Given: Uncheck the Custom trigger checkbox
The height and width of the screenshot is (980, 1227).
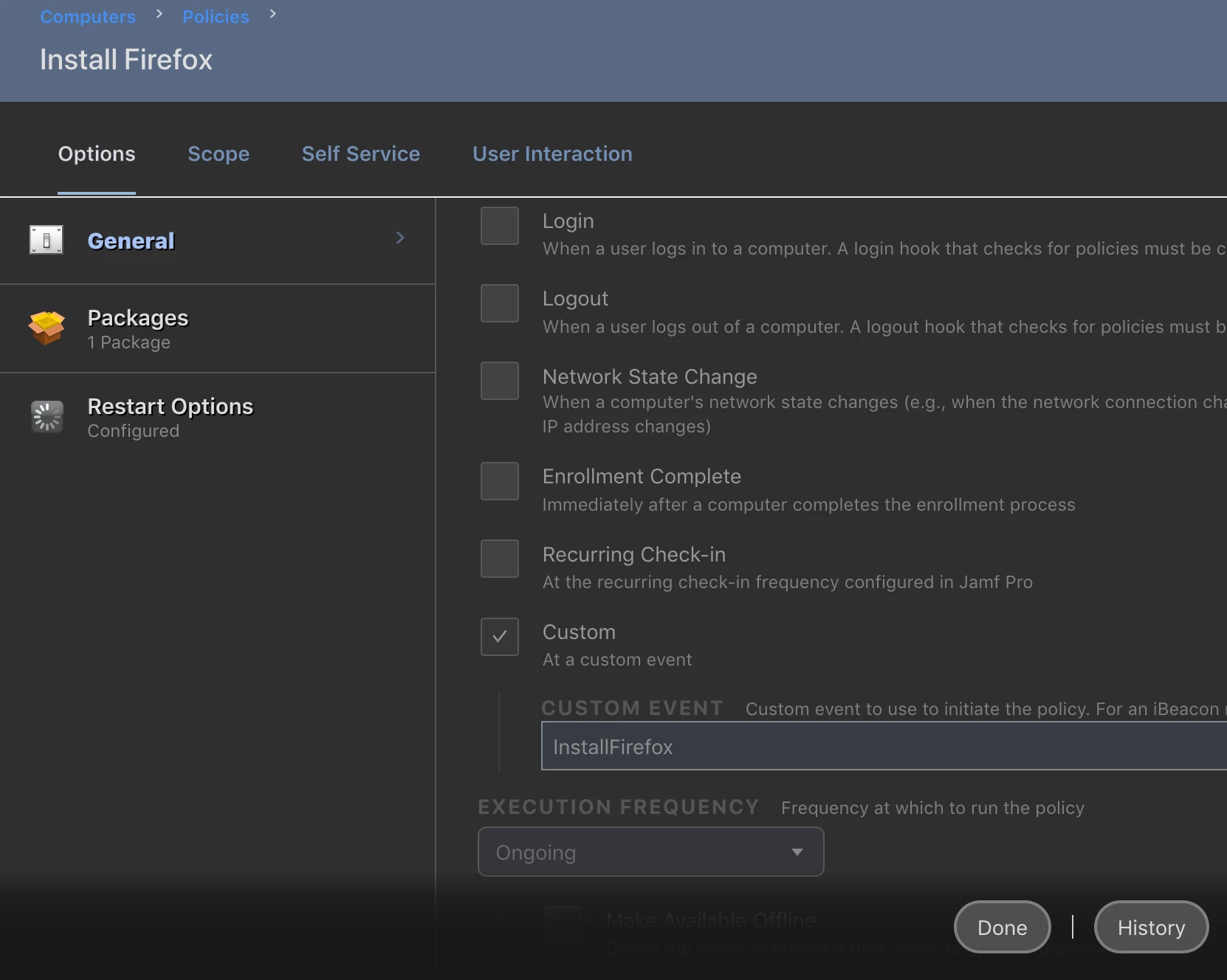Looking at the screenshot, I should point(500,637).
